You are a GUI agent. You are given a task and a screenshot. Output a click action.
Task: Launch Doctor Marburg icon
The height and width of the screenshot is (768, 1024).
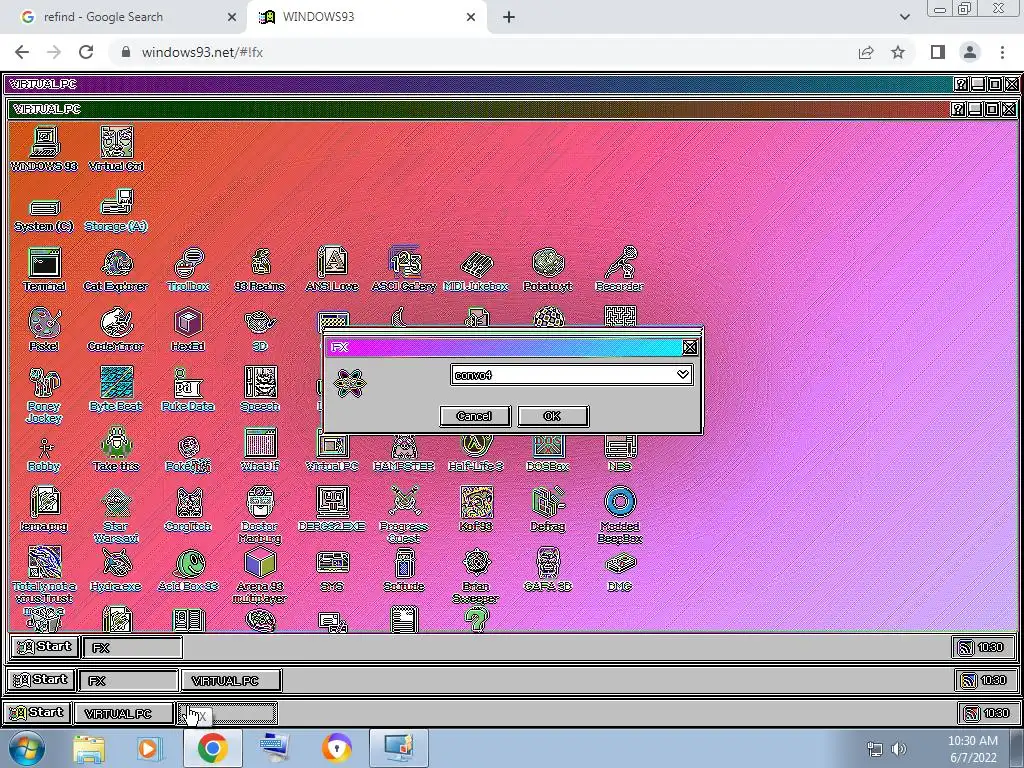[260, 515]
